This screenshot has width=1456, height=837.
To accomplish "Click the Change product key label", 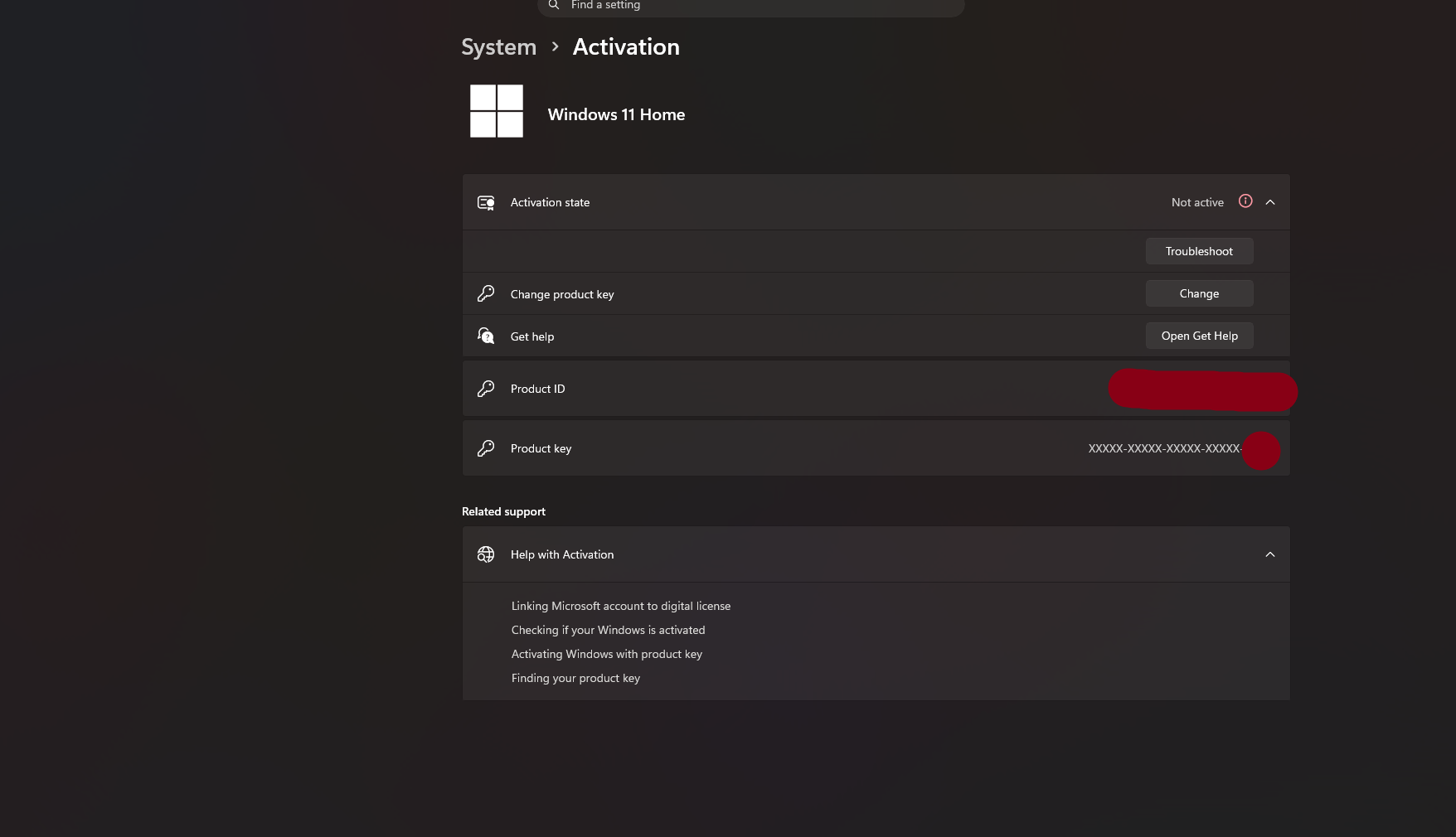I will pos(562,294).
